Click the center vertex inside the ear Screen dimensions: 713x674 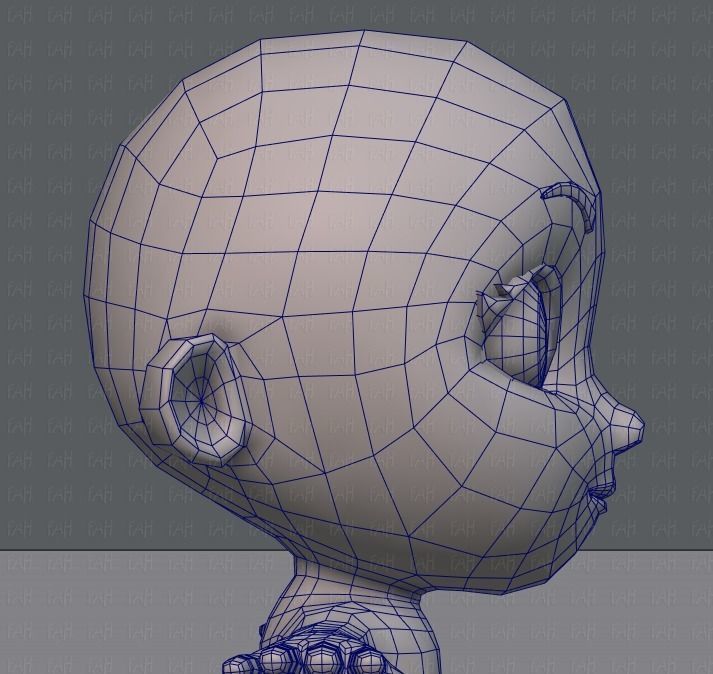(201, 401)
